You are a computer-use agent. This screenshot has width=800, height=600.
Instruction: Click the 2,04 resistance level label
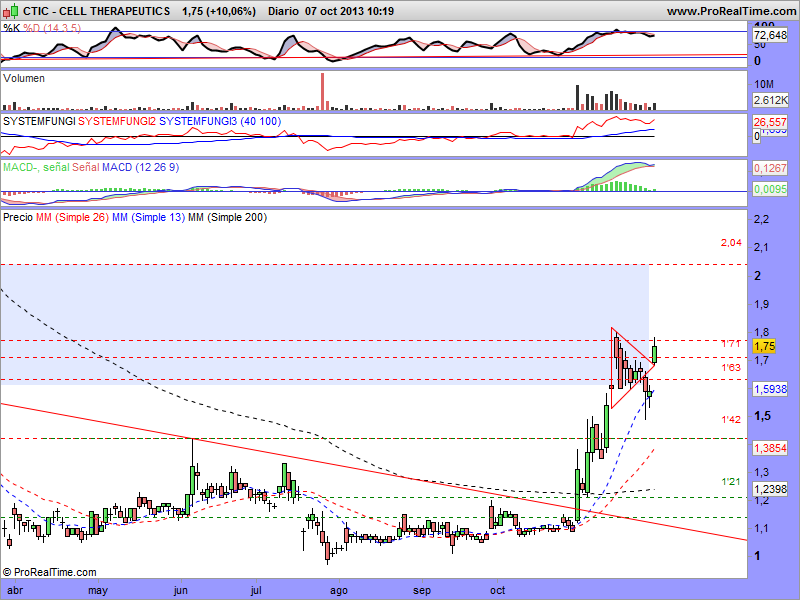click(731, 243)
